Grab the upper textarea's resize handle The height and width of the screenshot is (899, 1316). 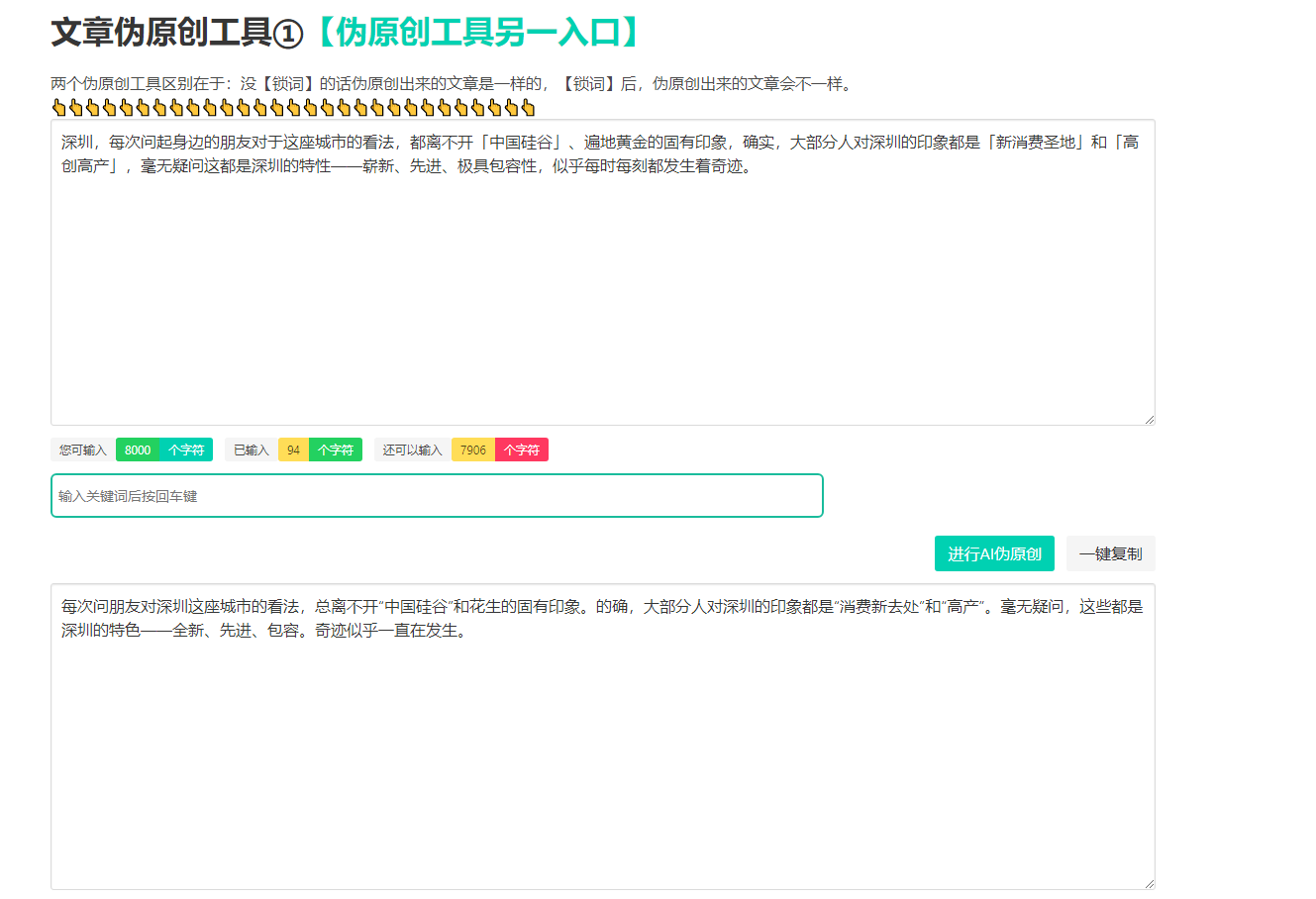pos(1149,420)
